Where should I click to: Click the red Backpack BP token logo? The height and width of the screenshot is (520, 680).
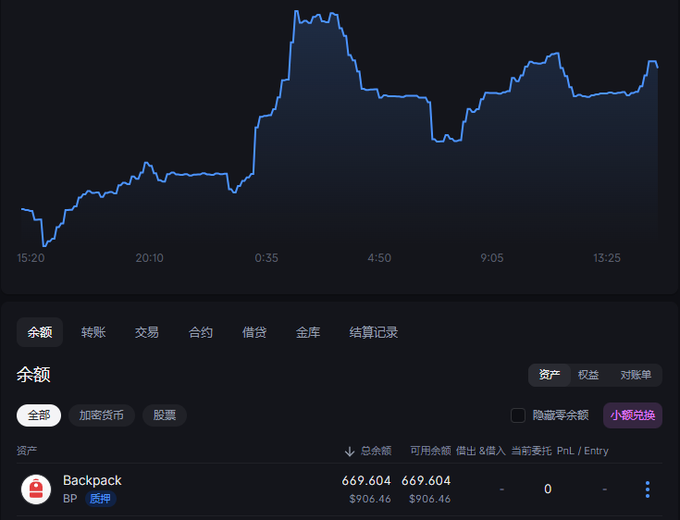pos(36,489)
